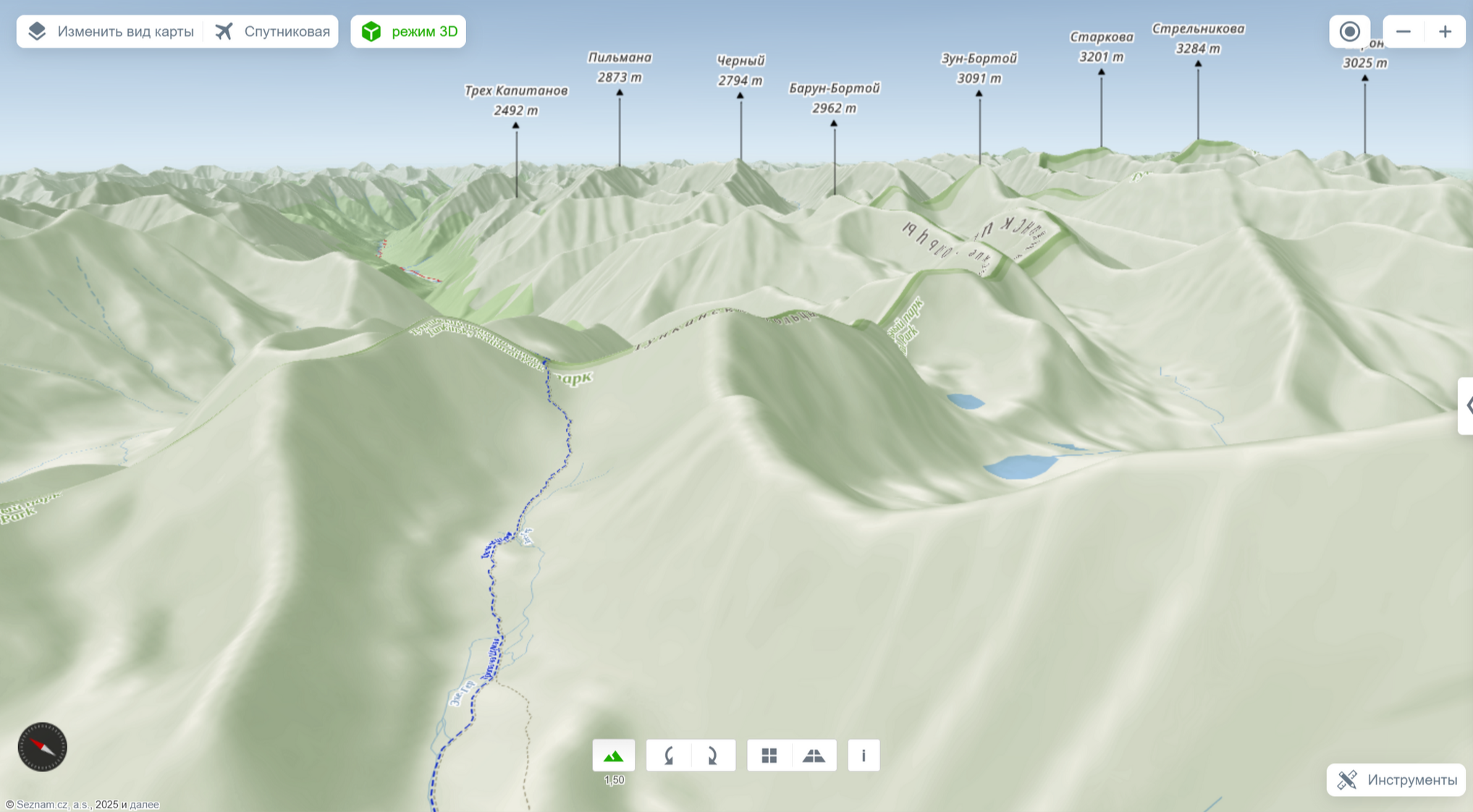This screenshot has height=812, width=1473.
Task: Rotate the view clockwise
Action: 712,756
